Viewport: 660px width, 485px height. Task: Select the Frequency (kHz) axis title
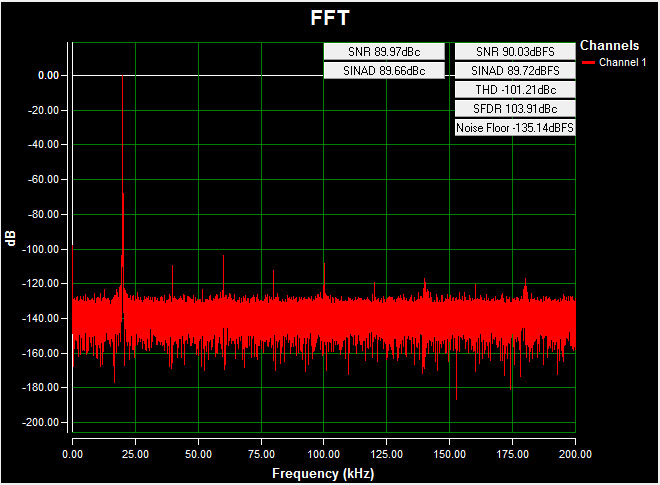(323, 471)
